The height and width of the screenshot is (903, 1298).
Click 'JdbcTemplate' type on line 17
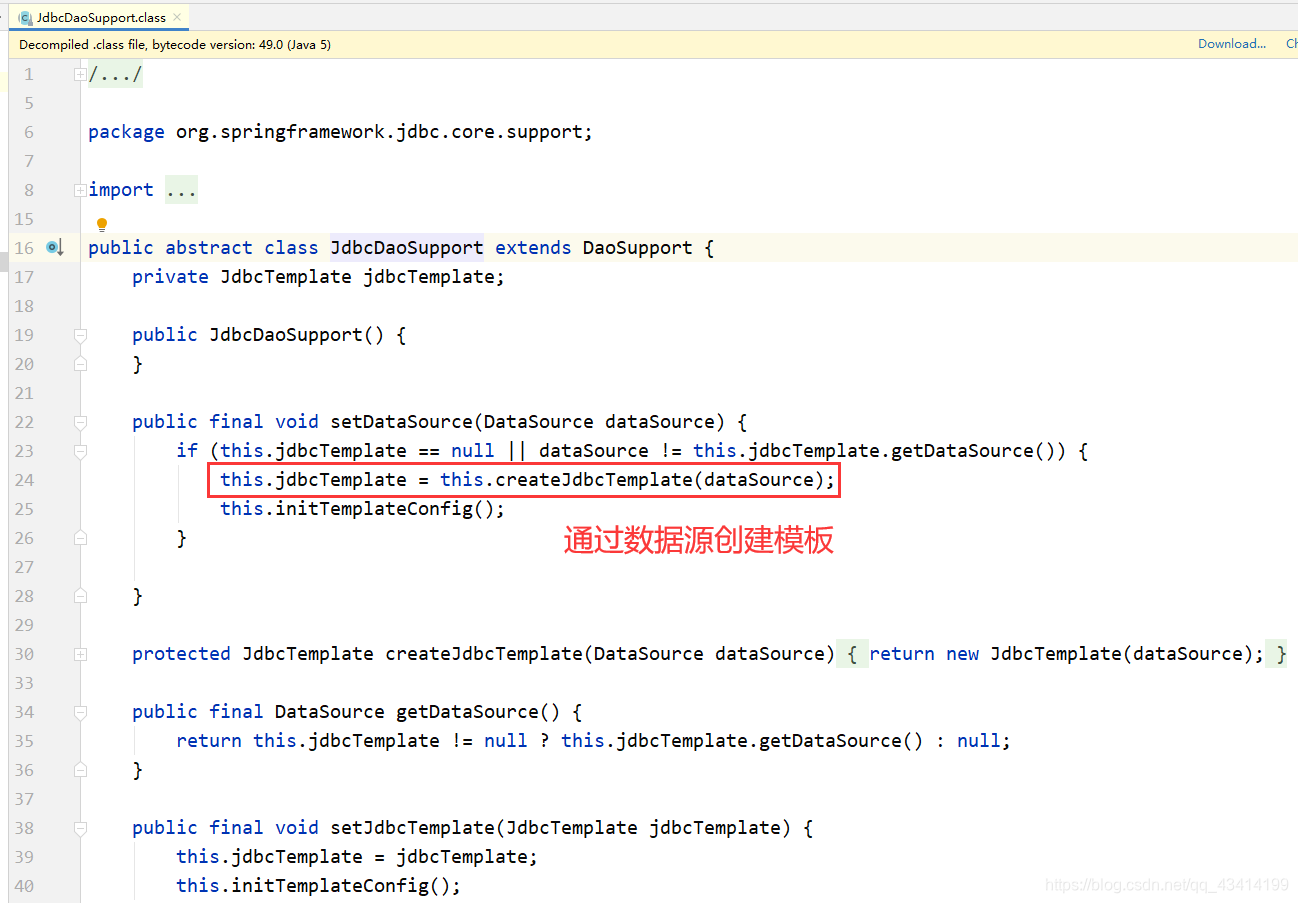pos(286,277)
